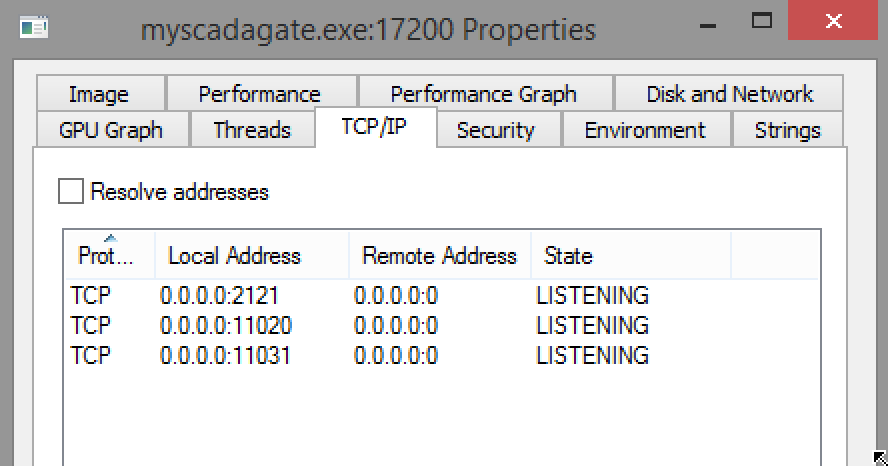Switch to the Image tab
Viewport: 888px width, 466px height.
click(100, 93)
